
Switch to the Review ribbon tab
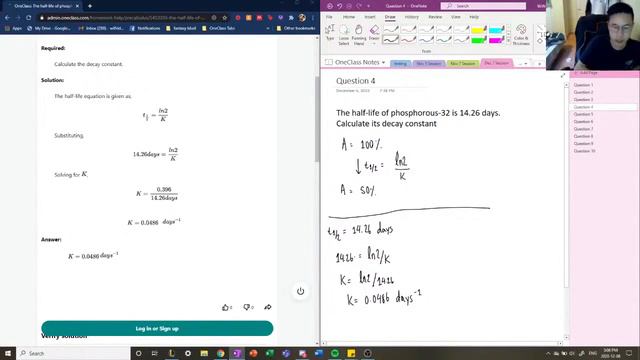coord(435,17)
